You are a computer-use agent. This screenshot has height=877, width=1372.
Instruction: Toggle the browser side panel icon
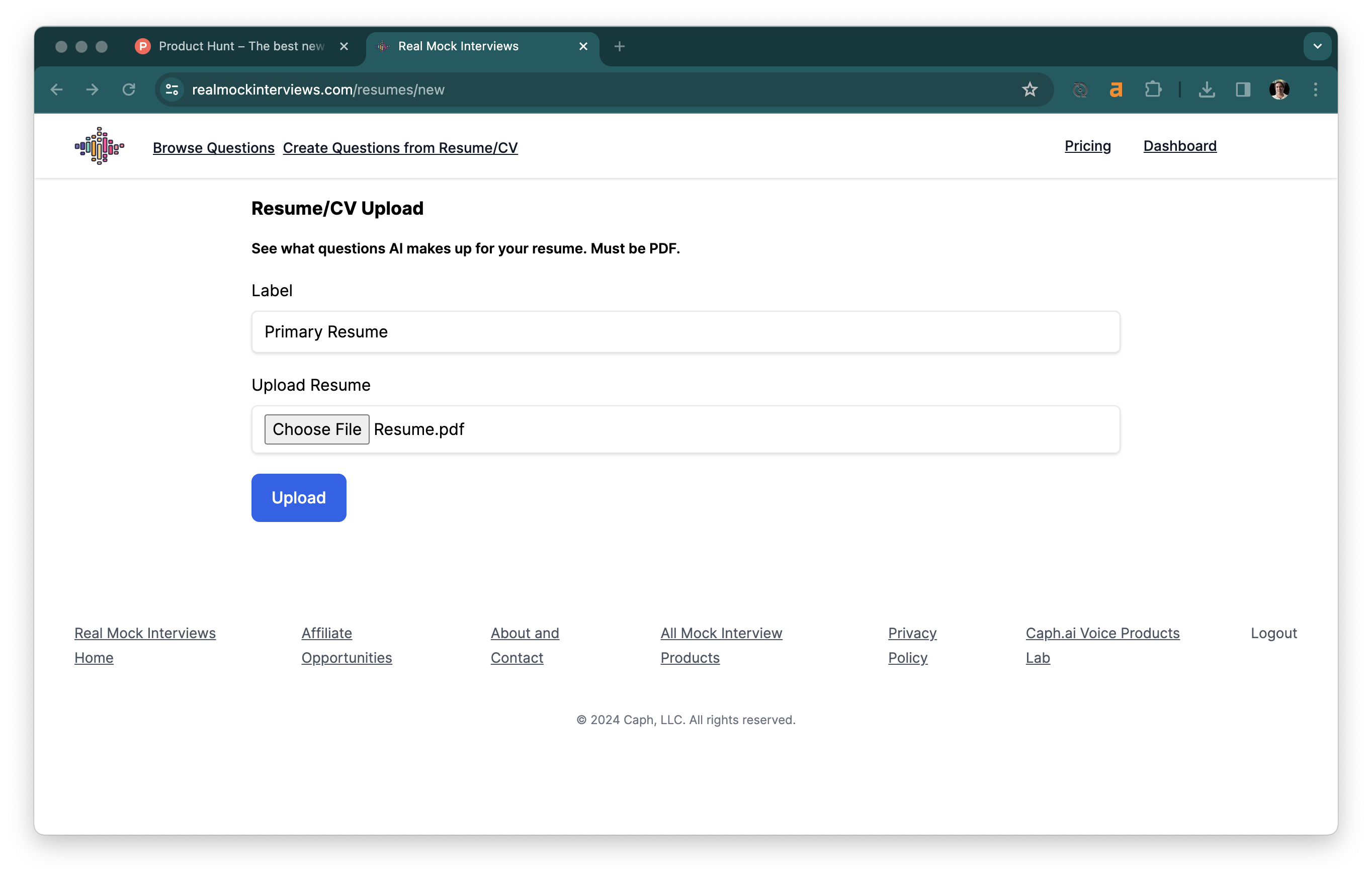pyautogui.click(x=1243, y=90)
